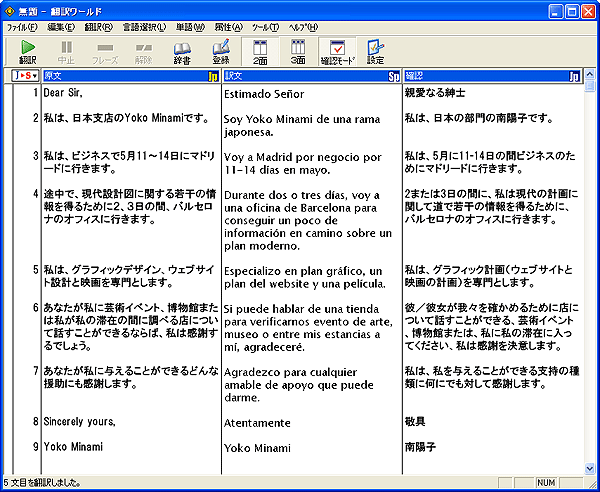The height and width of the screenshot is (492, 600).
Task: Click source sentence about グラフィックデザイン
Action: 129,276
